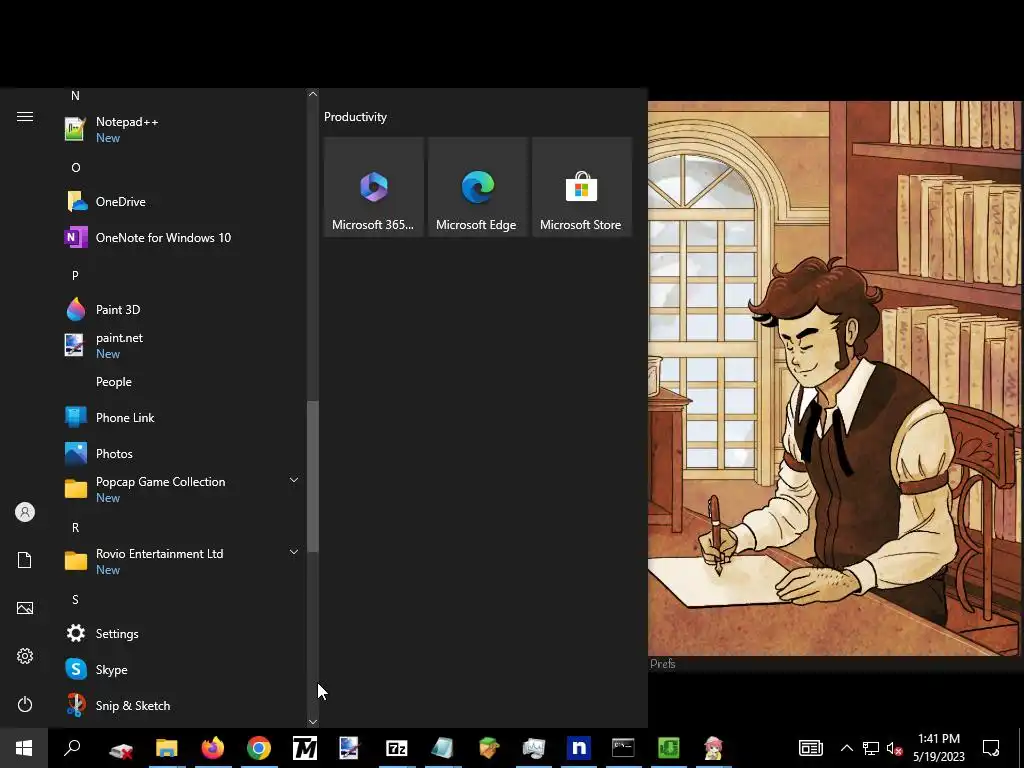Click the Productivity group heading

355,117
